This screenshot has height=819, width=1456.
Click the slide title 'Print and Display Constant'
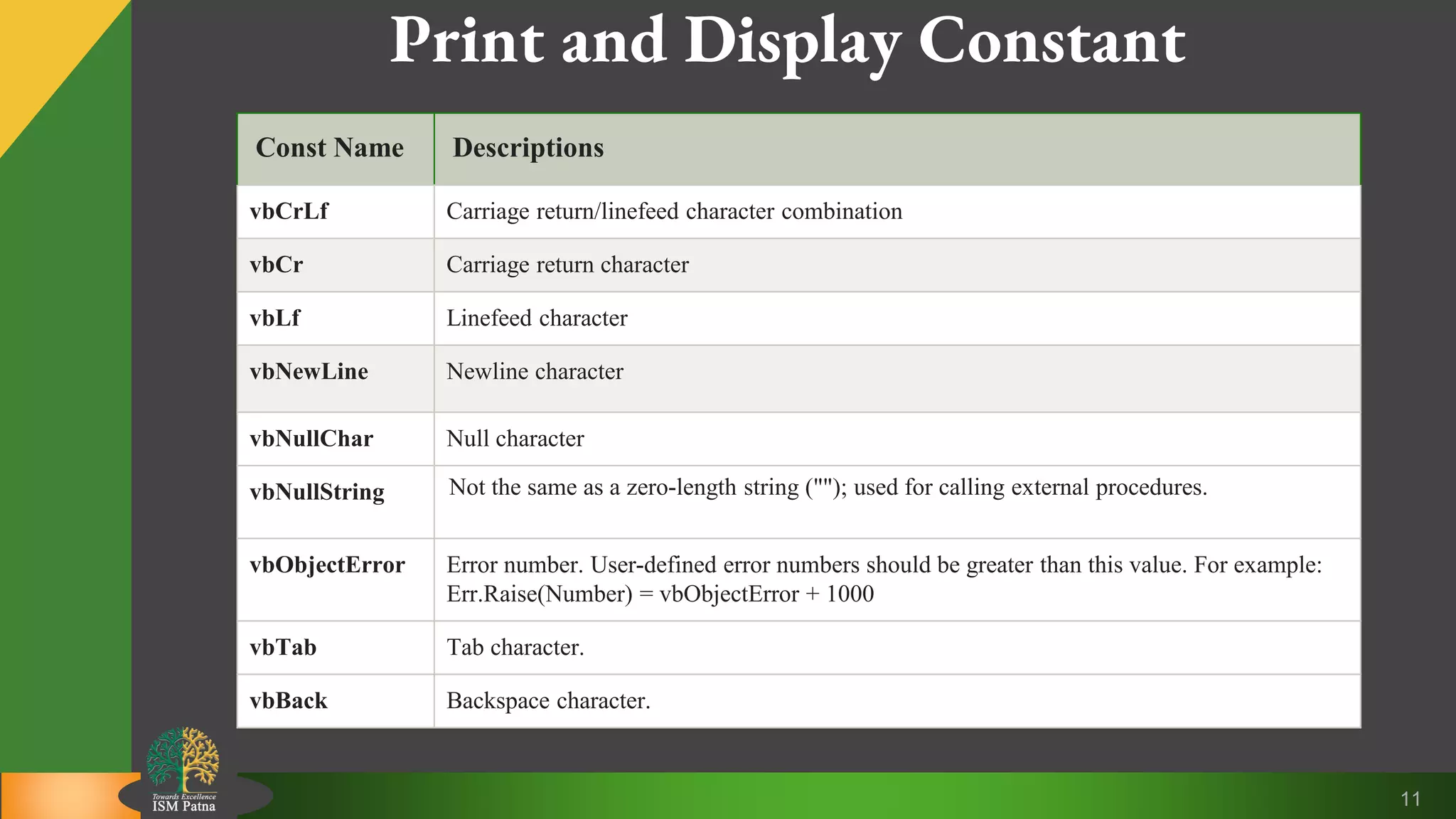point(788,41)
